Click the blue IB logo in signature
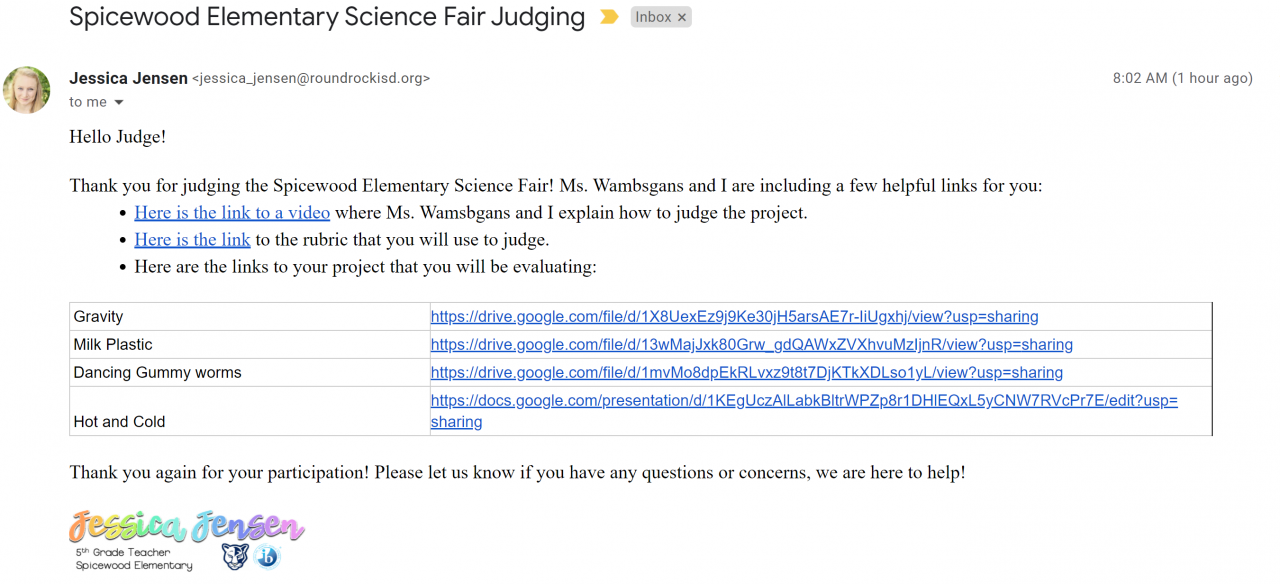This screenshot has width=1280, height=584. pyautogui.click(x=267, y=556)
